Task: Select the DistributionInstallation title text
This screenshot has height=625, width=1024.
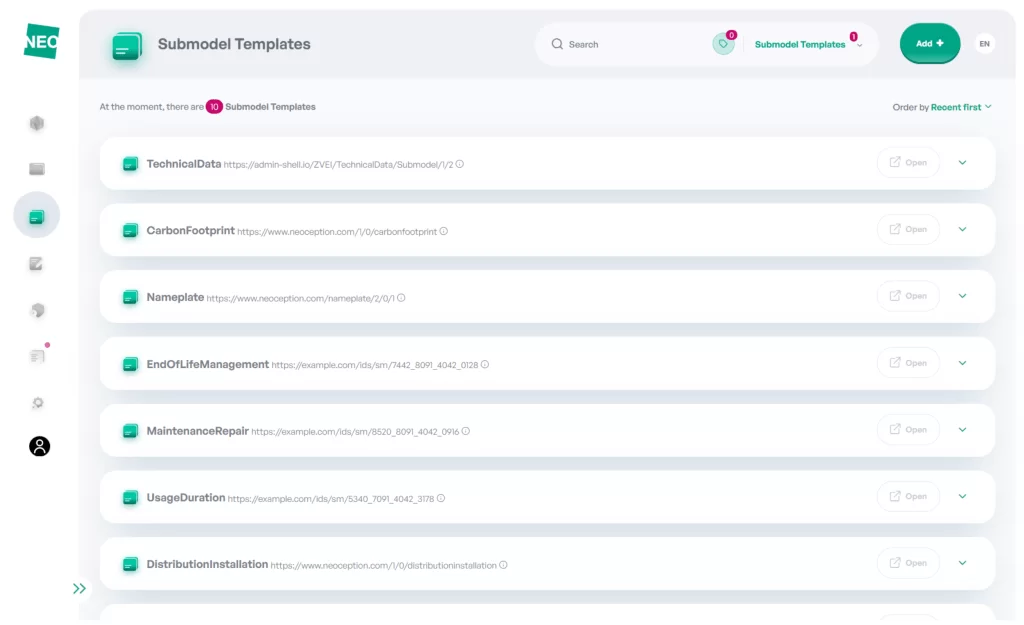Action: 207,564
